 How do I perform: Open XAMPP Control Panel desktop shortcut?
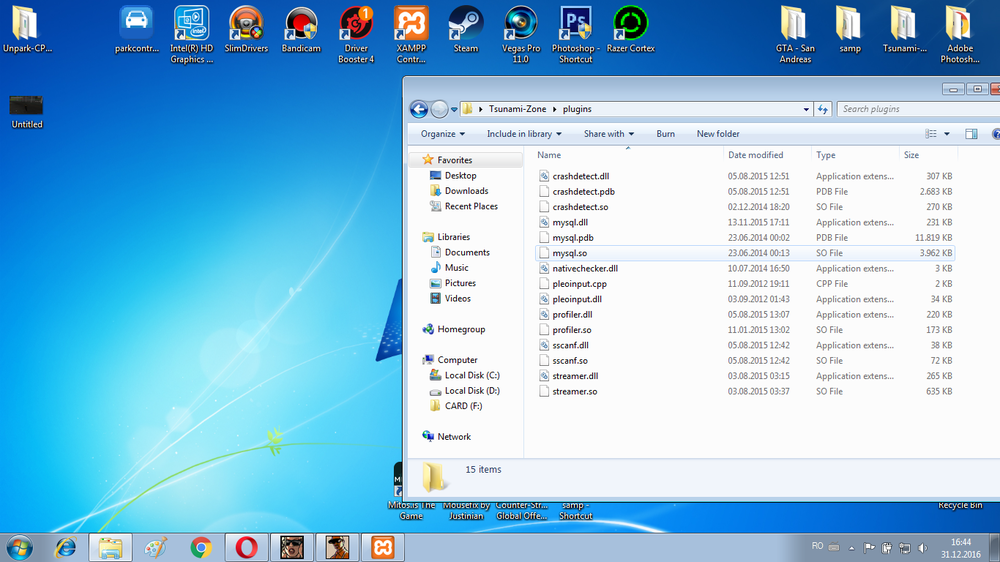click(411, 34)
